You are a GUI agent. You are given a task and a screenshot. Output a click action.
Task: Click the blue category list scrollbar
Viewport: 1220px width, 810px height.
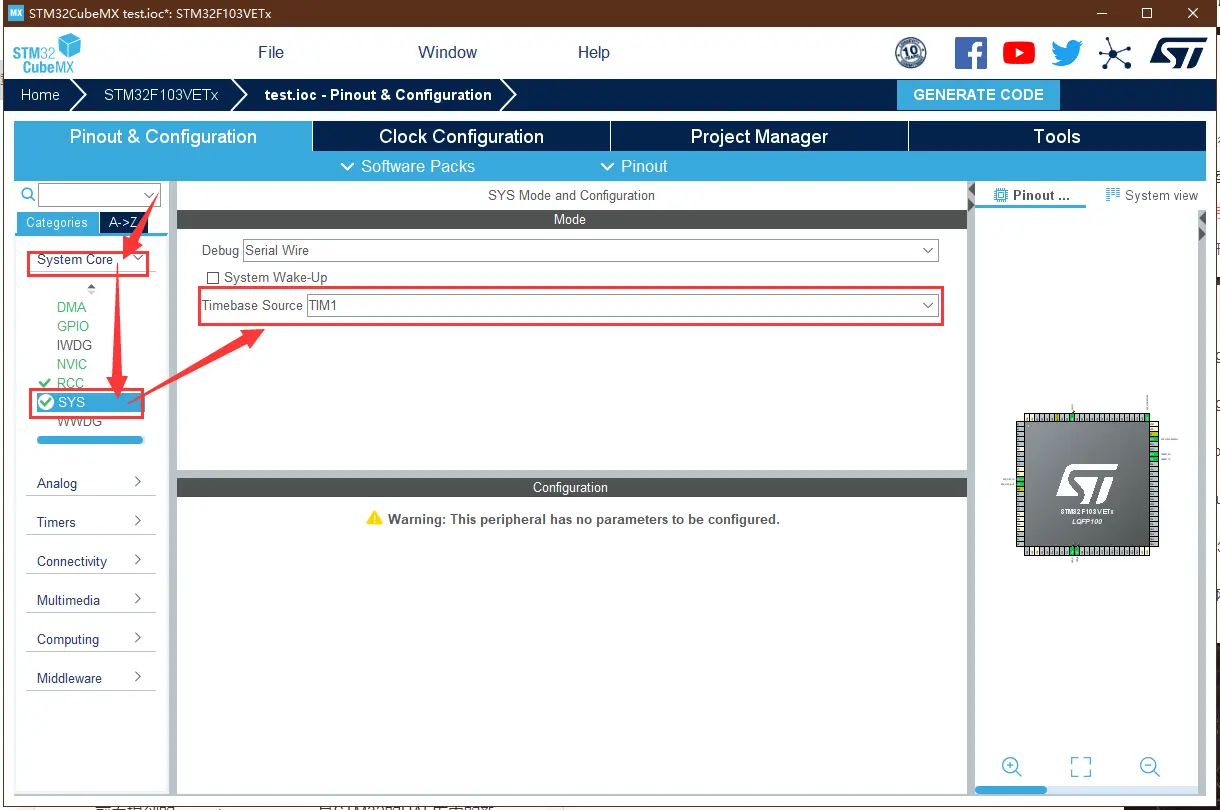[90, 440]
